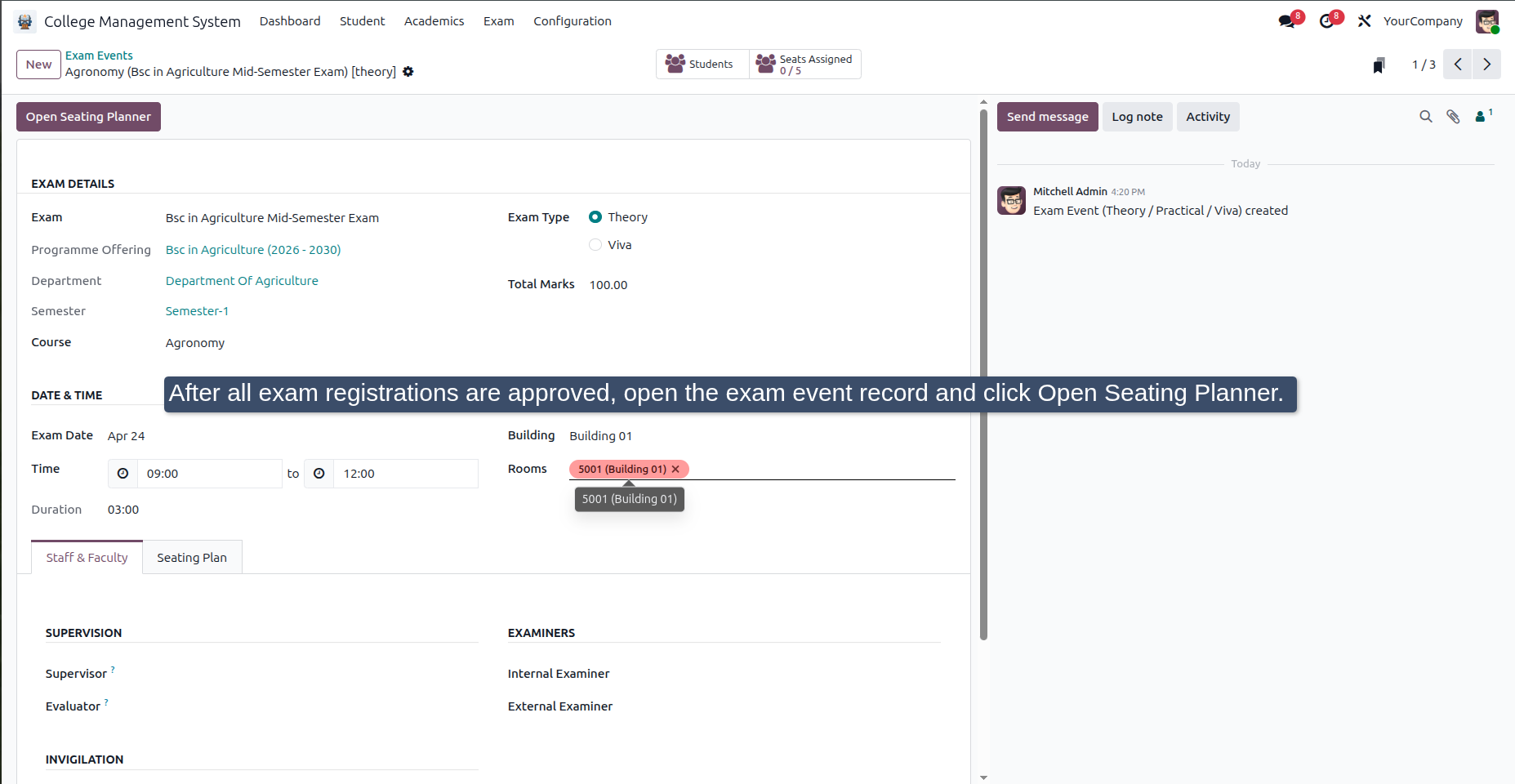
Task: Open the Configuration menu
Action: (573, 21)
